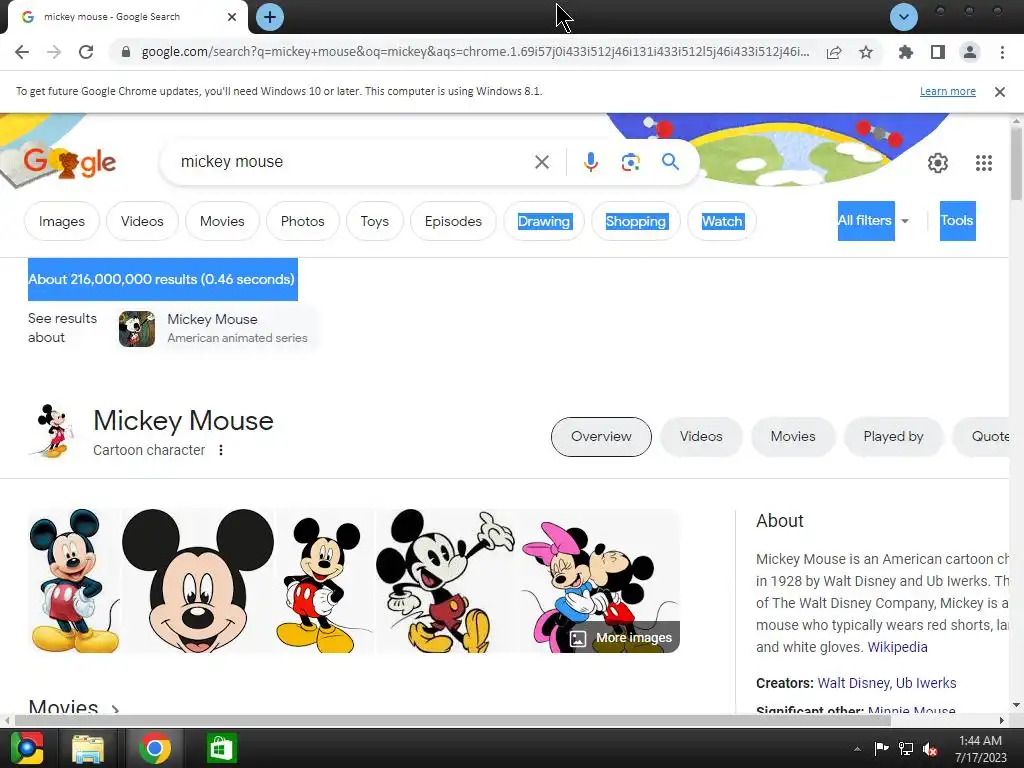The height and width of the screenshot is (768, 1024).
Task: Click into the mickey mouse search field
Action: click(x=353, y=162)
